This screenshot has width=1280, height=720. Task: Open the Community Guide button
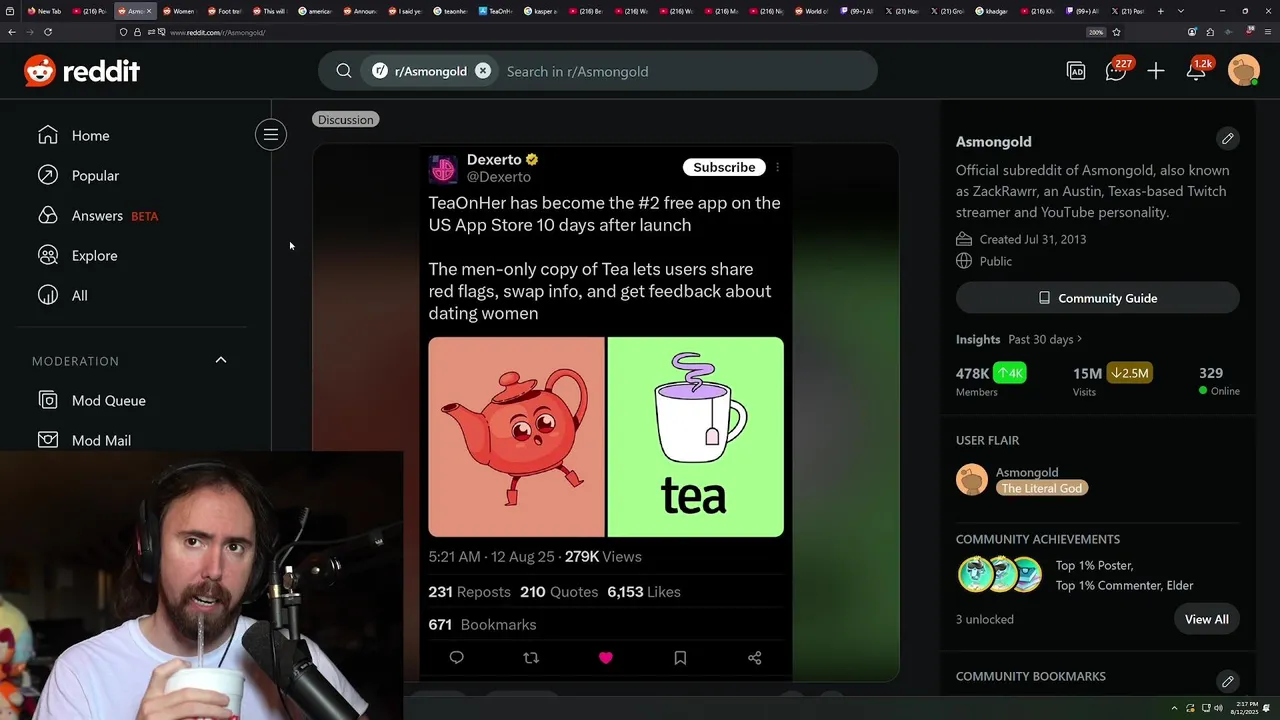pyautogui.click(x=1098, y=298)
